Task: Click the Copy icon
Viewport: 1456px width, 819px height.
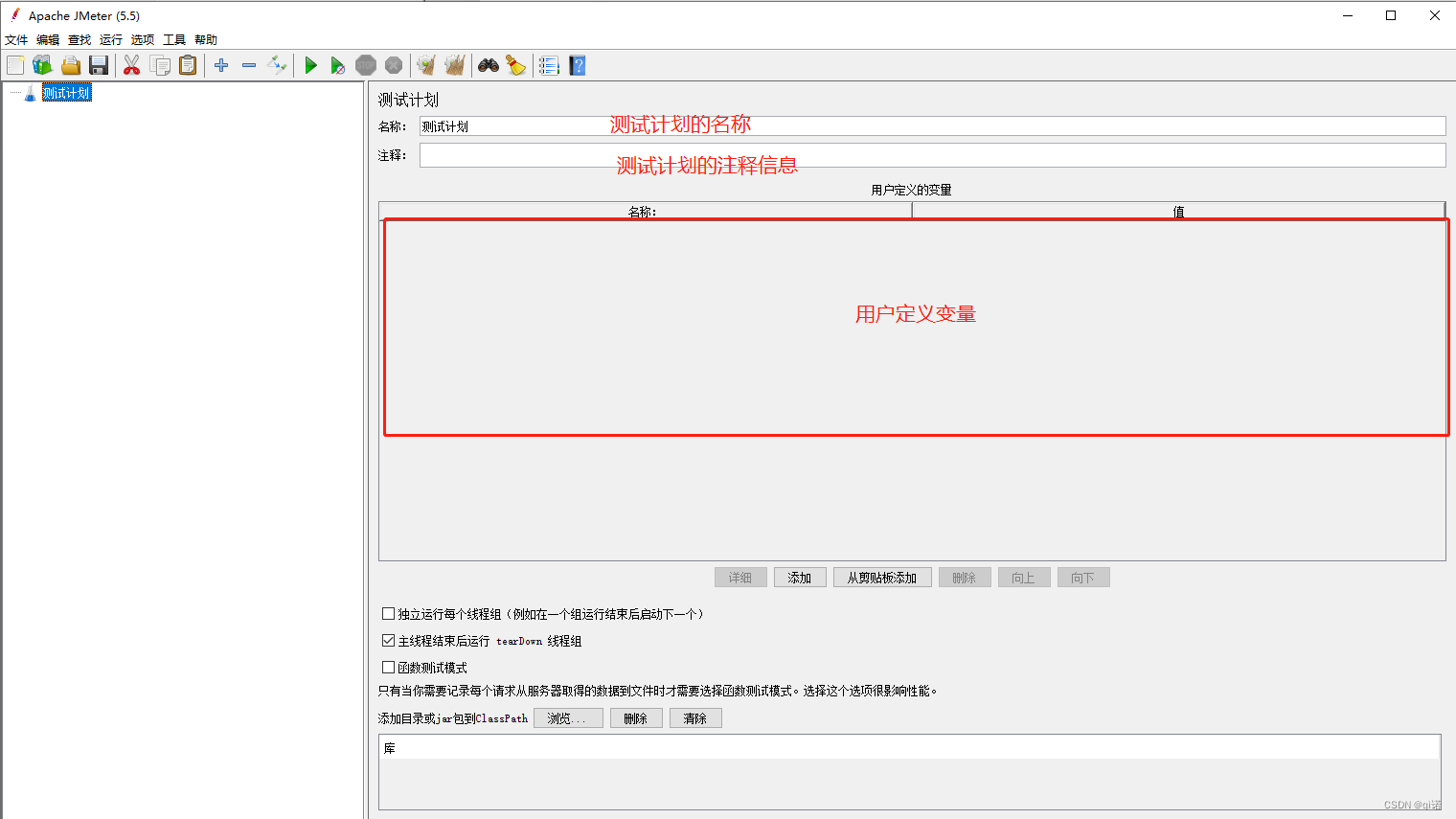Action: pos(160,65)
